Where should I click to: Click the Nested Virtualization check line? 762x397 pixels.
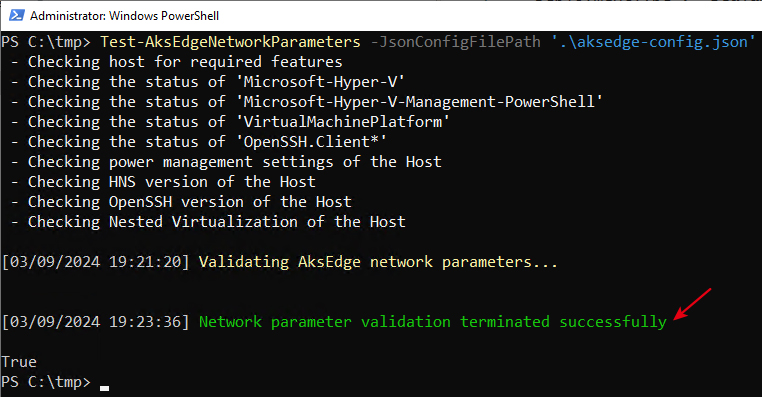pos(208,222)
